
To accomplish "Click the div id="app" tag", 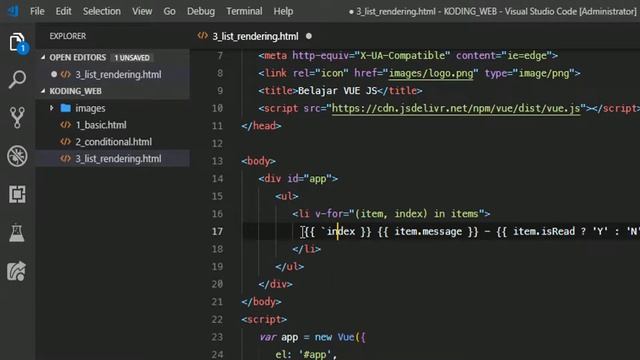I will coord(298,178).
